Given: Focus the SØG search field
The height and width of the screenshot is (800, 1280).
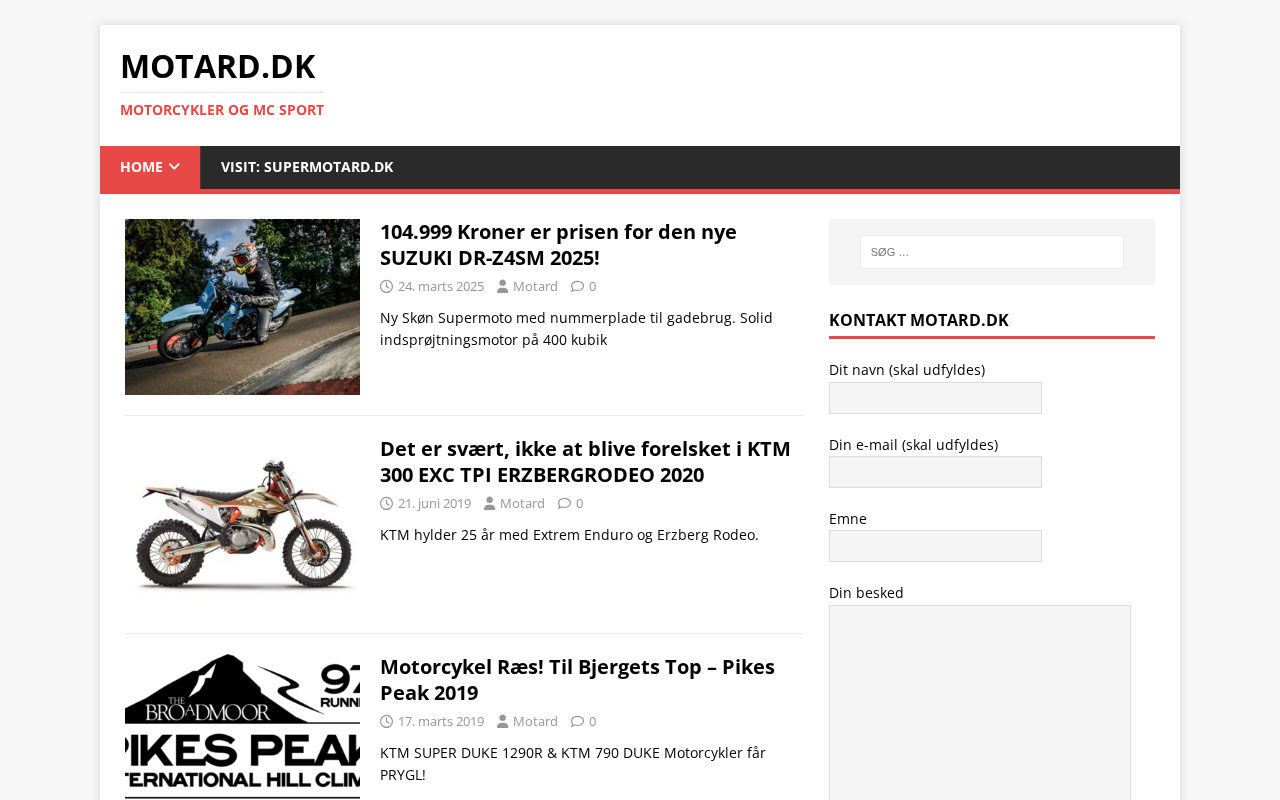Looking at the screenshot, I should click(x=992, y=252).
